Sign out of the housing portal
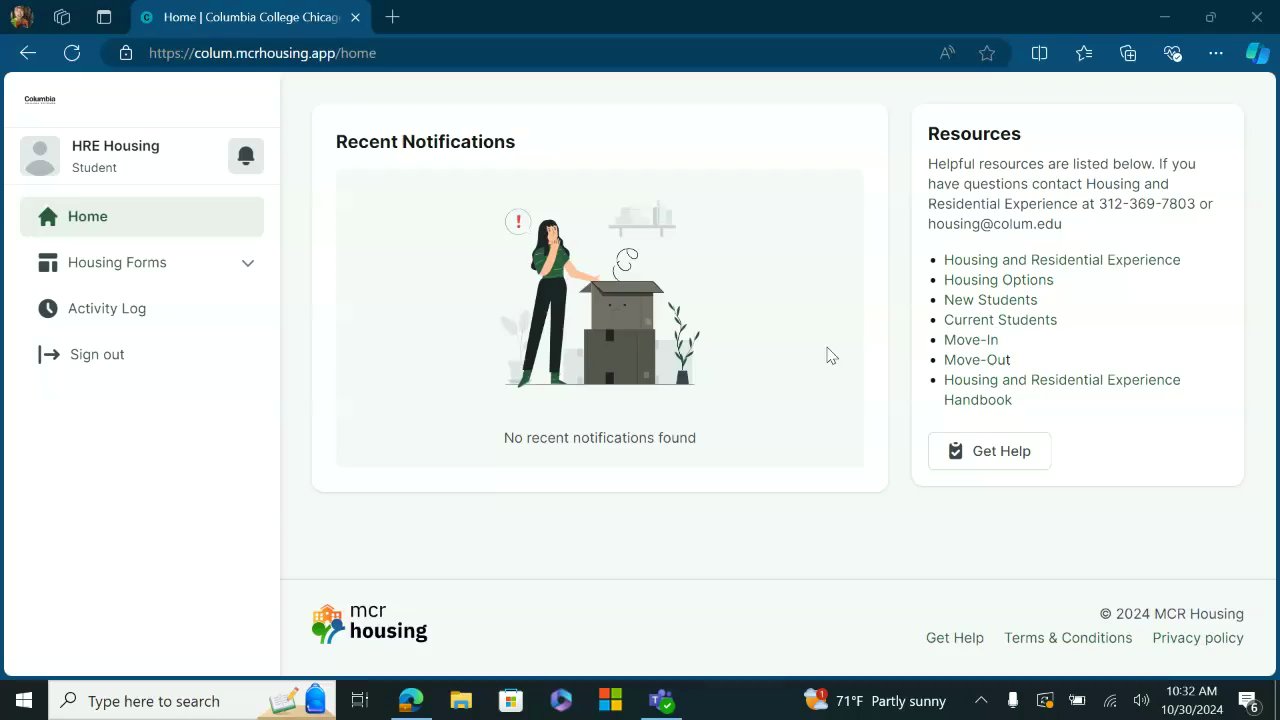1280x720 pixels. coord(142,354)
